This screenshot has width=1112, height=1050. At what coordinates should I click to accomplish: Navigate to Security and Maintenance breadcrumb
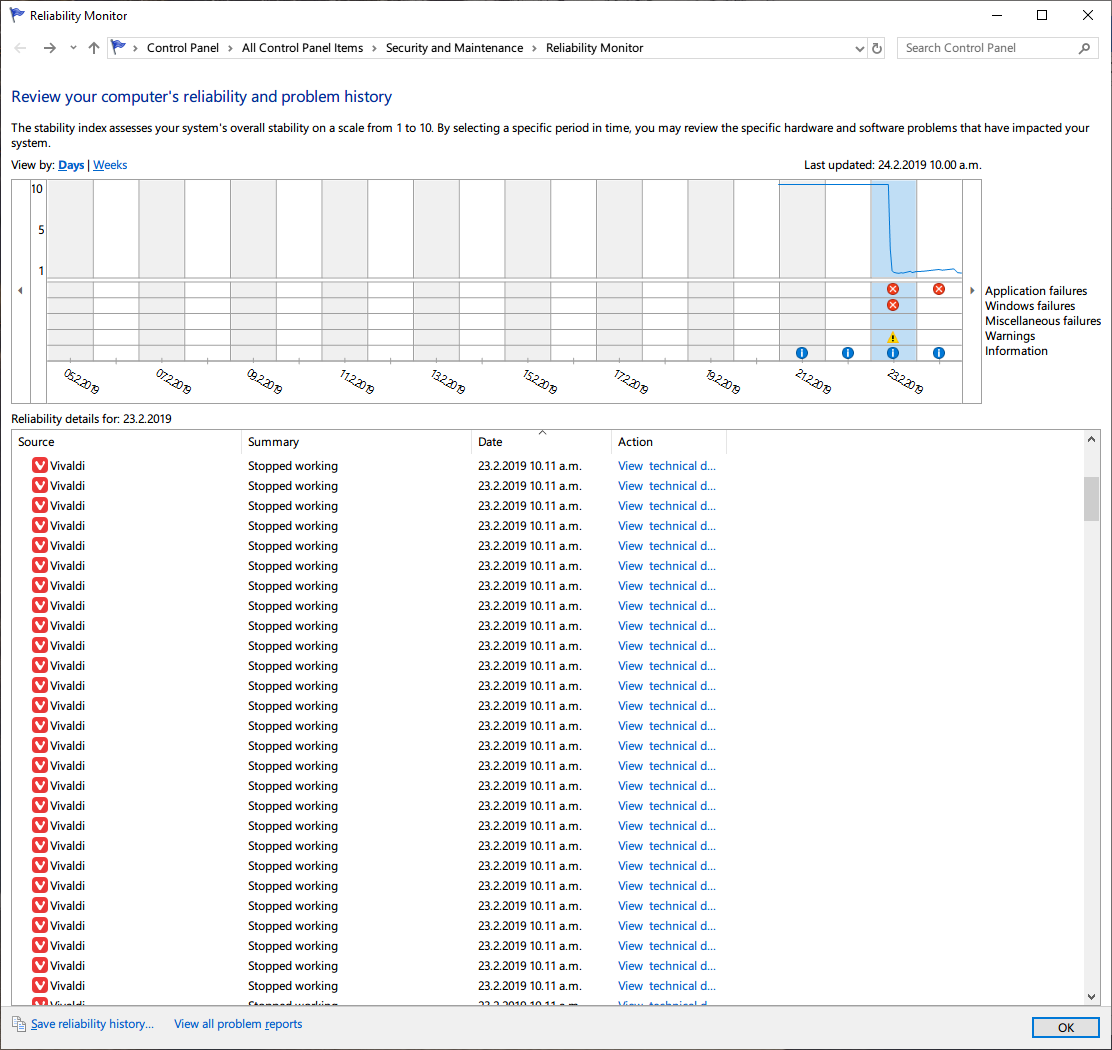click(454, 48)
